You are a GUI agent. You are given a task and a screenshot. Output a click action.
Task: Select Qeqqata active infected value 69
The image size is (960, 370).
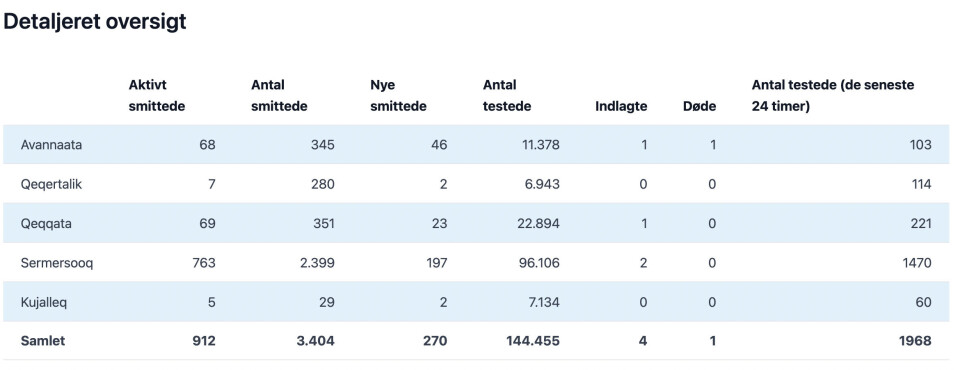207,224
